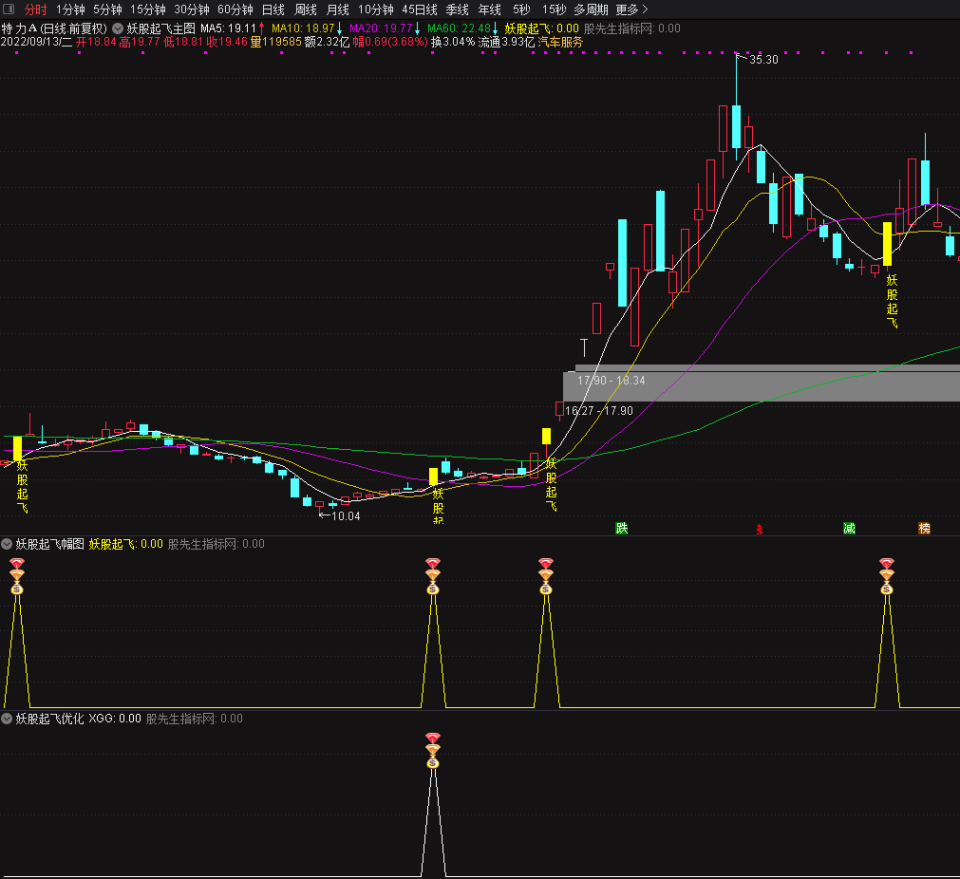This screenshot has width=960, height=879.
Task: Click the 2022/09/13 date text
Action: (37, 42)
